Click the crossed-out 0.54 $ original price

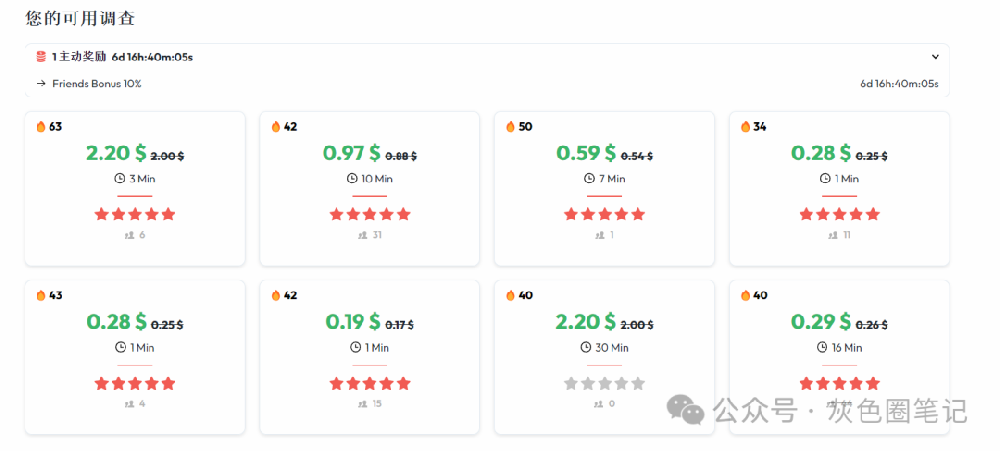(637, 156)
